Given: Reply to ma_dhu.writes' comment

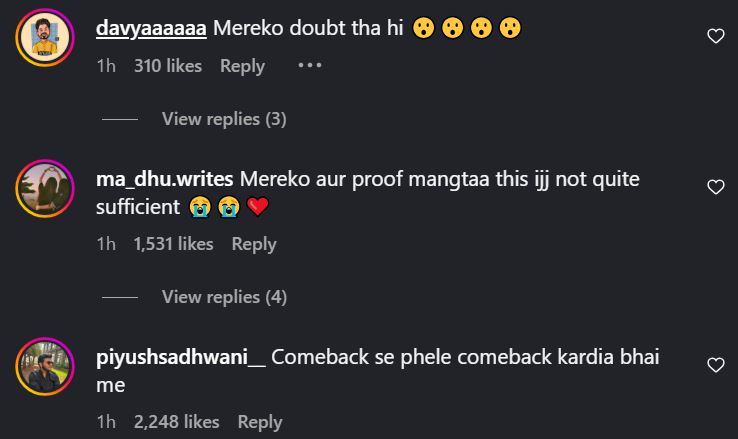Looking at the screenshot, I should click(x=253, y=244).
